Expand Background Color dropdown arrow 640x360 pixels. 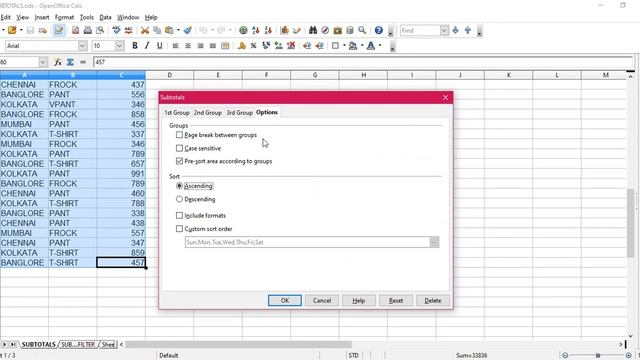[362, 46]
